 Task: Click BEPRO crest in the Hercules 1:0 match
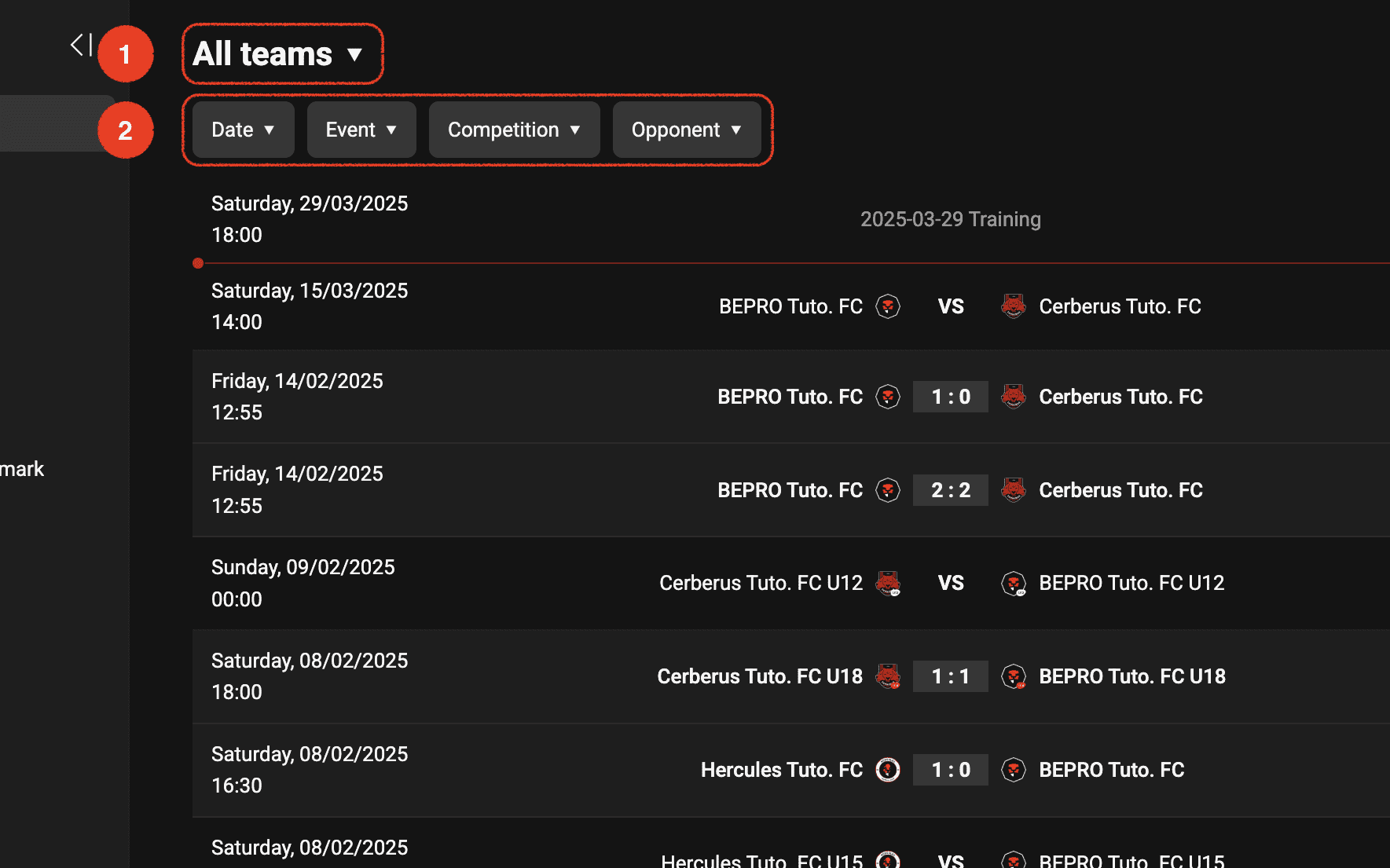tap(1014, 770)
